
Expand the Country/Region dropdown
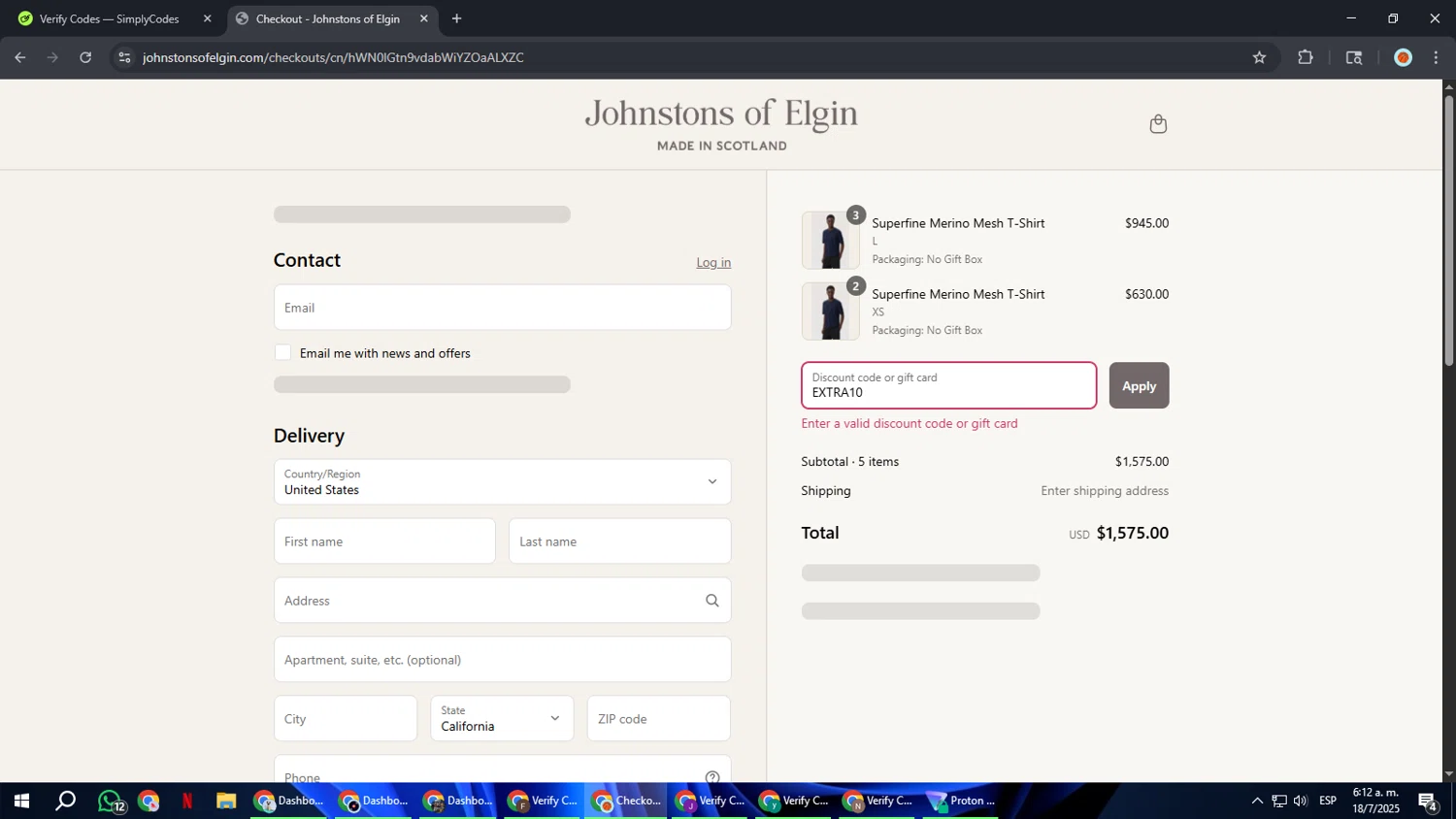503,482
